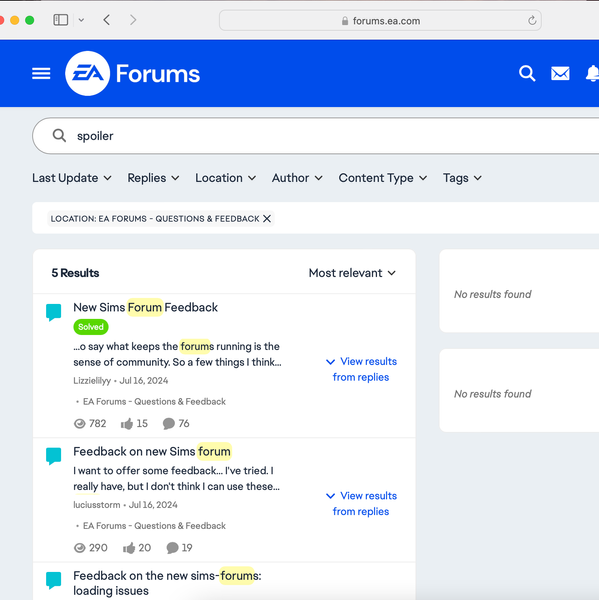Click the spoiler search field

click(x=315, y=136)
